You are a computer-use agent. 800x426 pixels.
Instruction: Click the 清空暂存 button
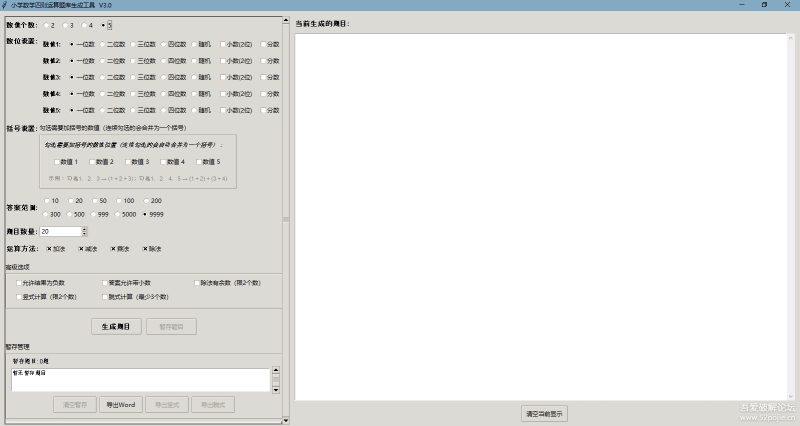75,405
